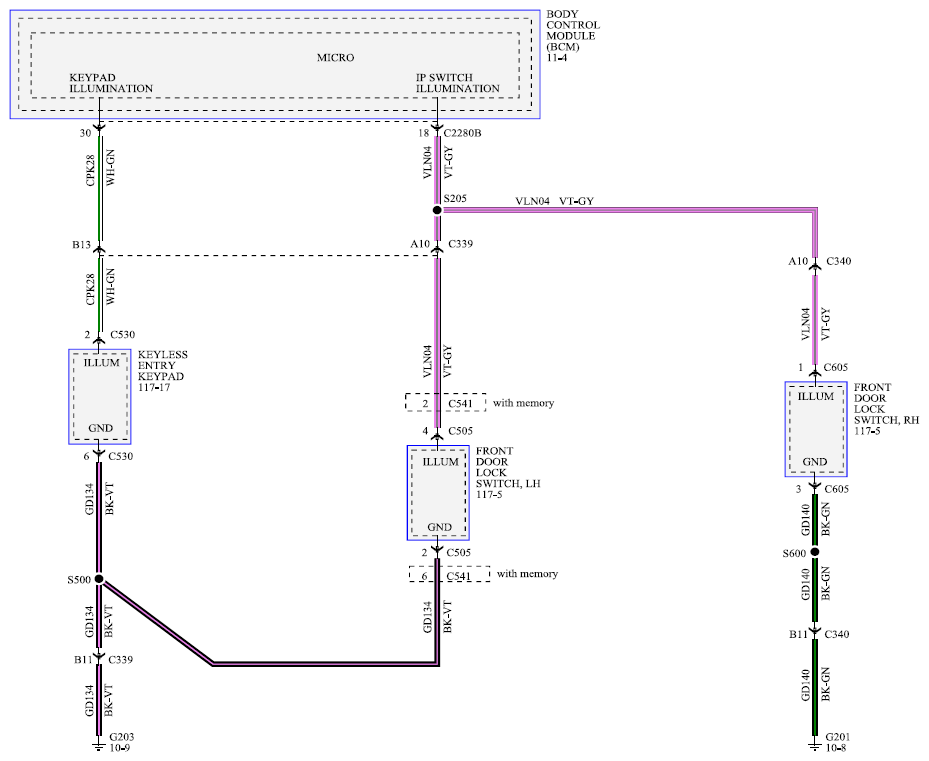The height and width of the screenshot is (761, 929).
Task: Click the G203 ground symbol
Action: point(99,744)
